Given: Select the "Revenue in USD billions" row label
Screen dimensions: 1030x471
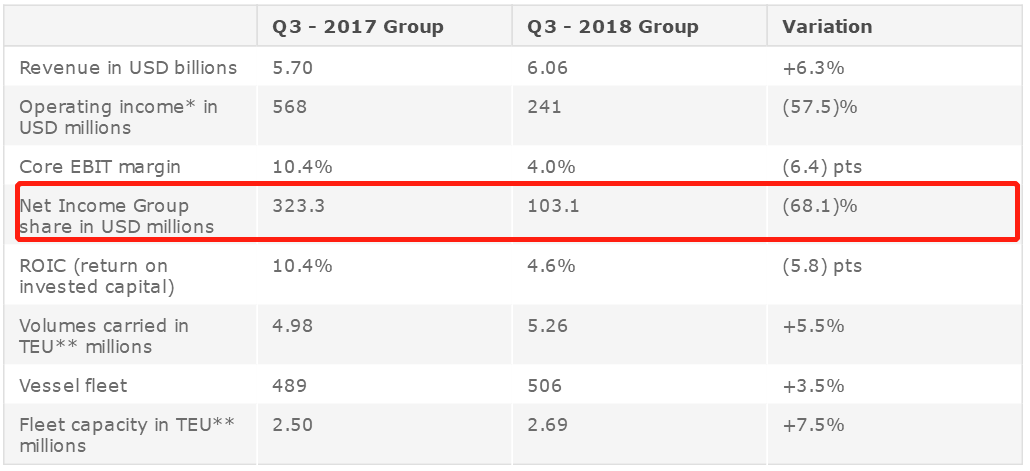Looking at the screenshot, I should click(x=128, y=68).
